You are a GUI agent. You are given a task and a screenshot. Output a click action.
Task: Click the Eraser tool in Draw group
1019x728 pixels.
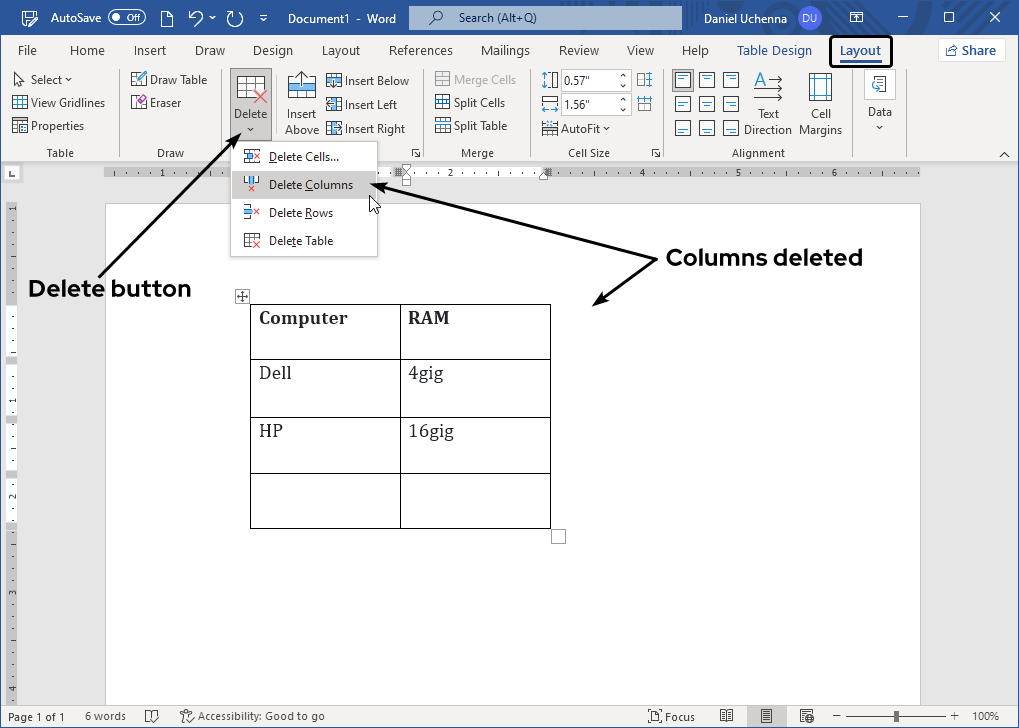[x=156, y=103]
